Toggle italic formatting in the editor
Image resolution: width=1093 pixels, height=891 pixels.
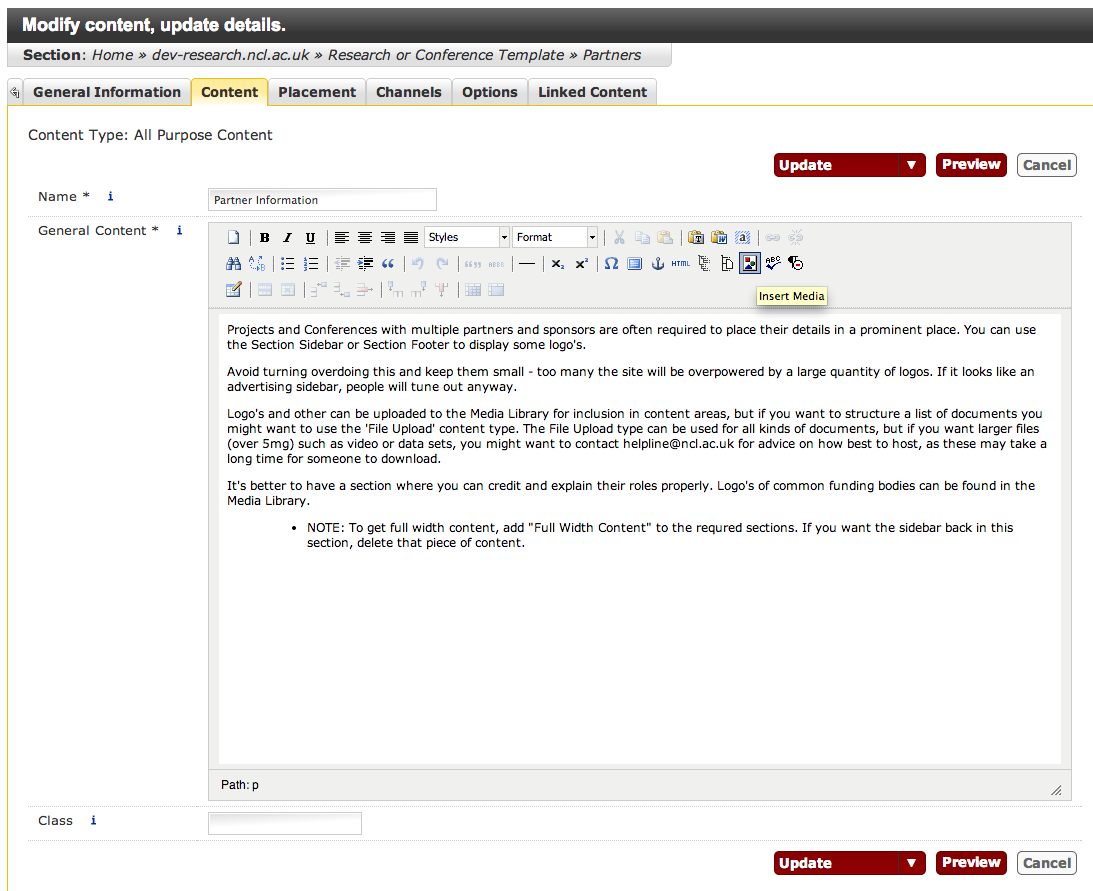pos(287,238)
